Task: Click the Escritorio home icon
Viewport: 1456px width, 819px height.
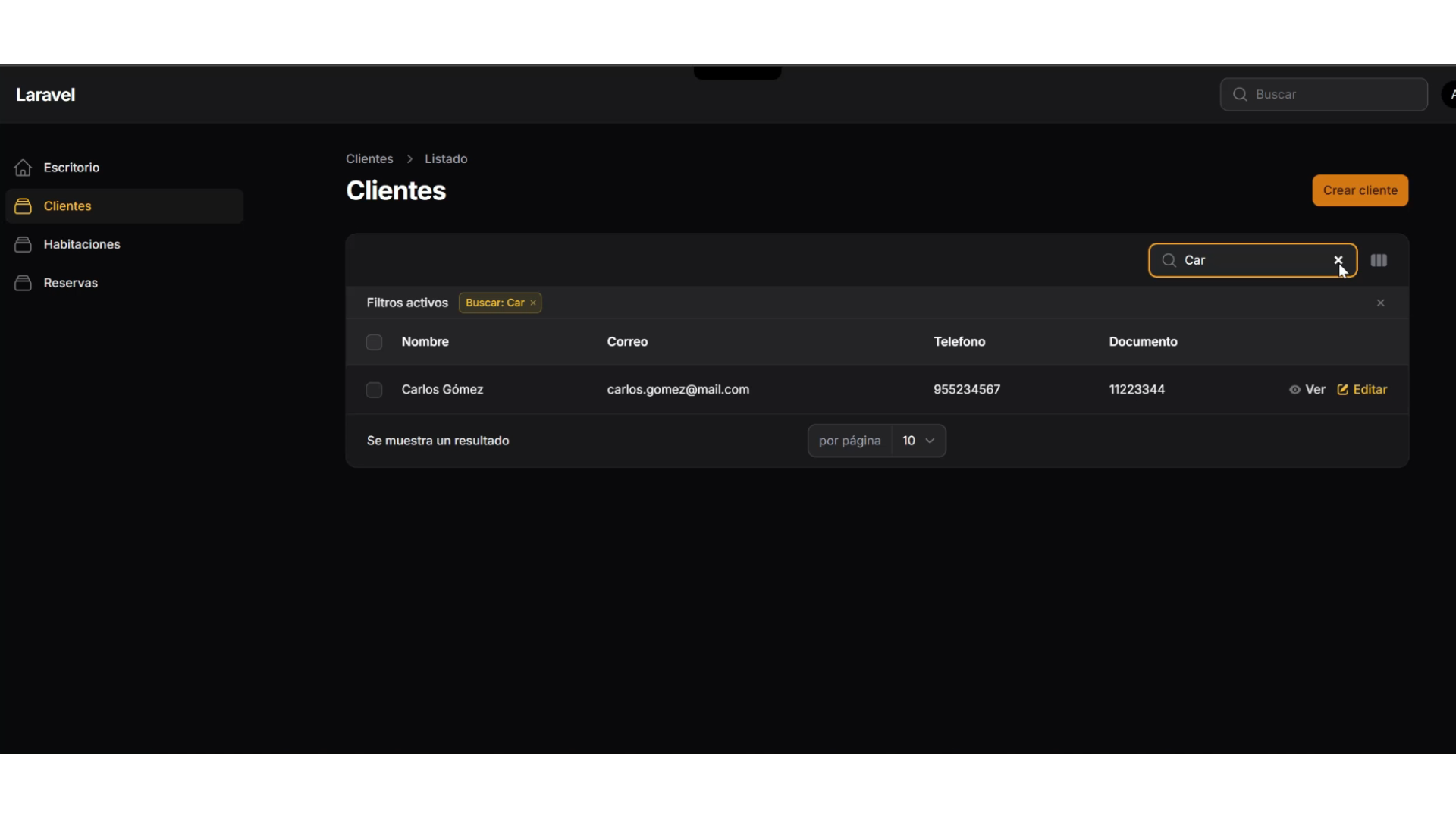Action: pos(23,168)
